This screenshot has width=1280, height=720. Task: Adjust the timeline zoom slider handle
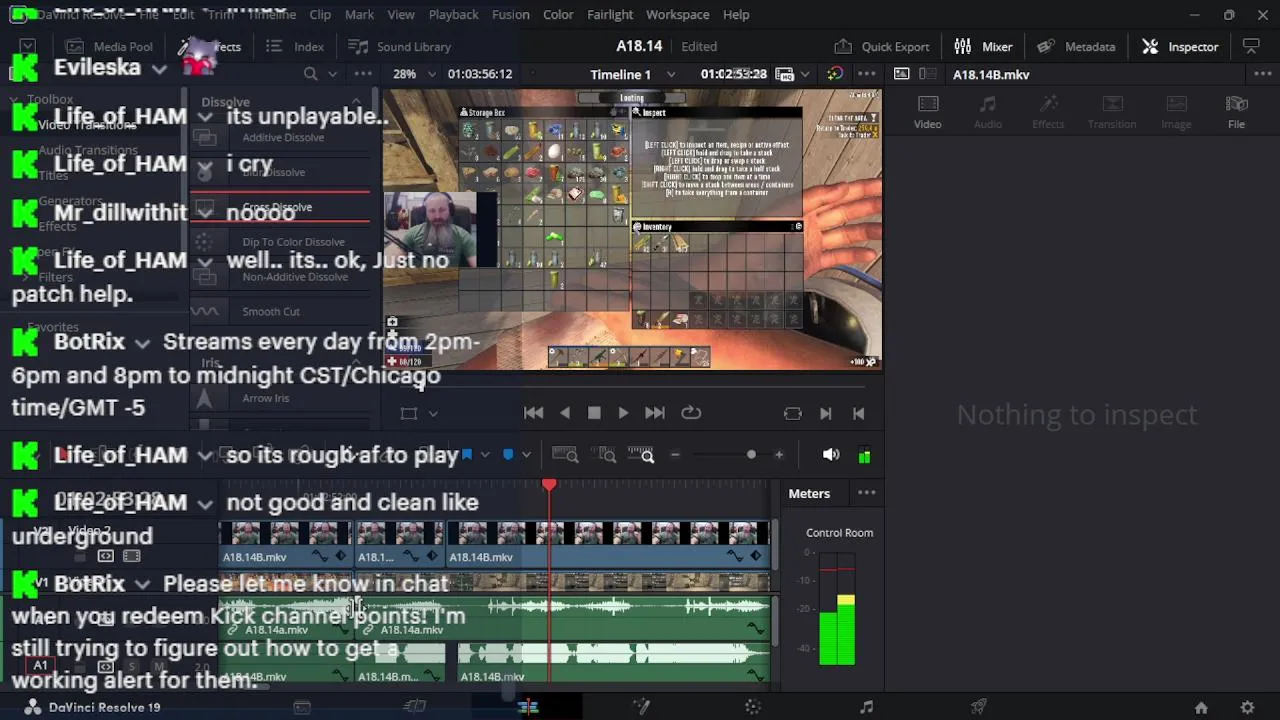751,455
